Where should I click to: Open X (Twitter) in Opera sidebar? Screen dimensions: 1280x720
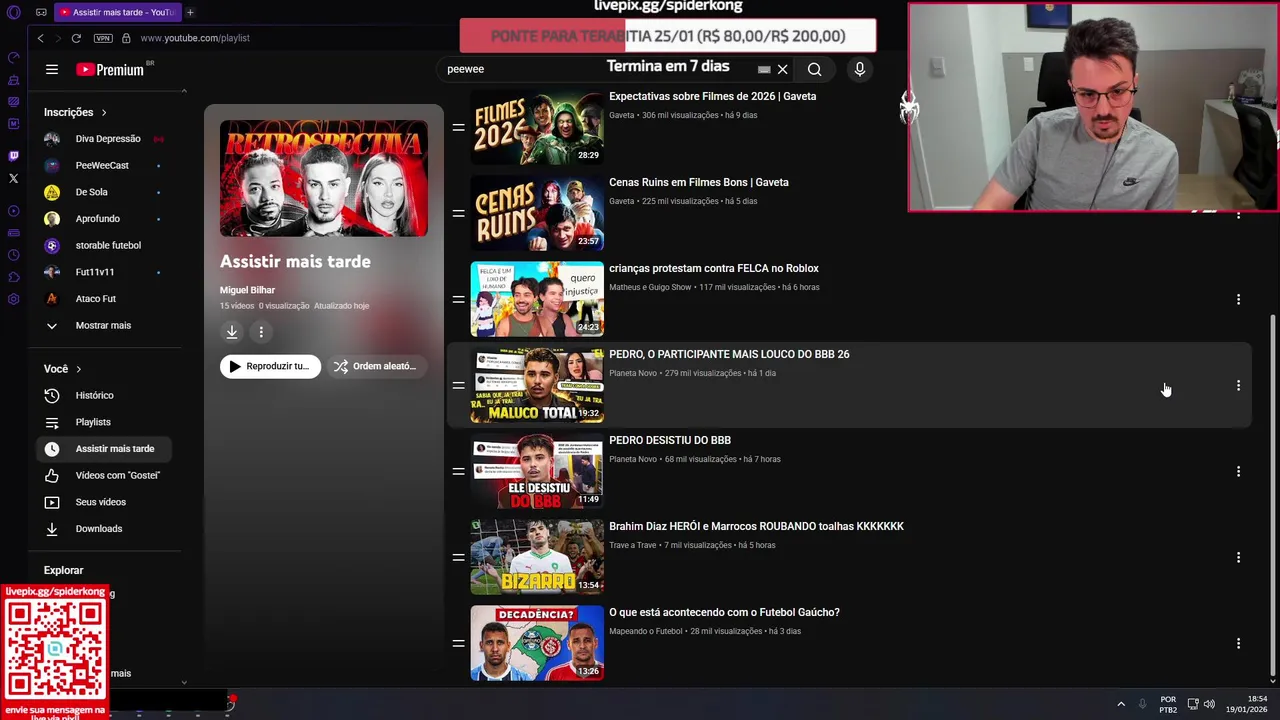click(x=13, y=178)
